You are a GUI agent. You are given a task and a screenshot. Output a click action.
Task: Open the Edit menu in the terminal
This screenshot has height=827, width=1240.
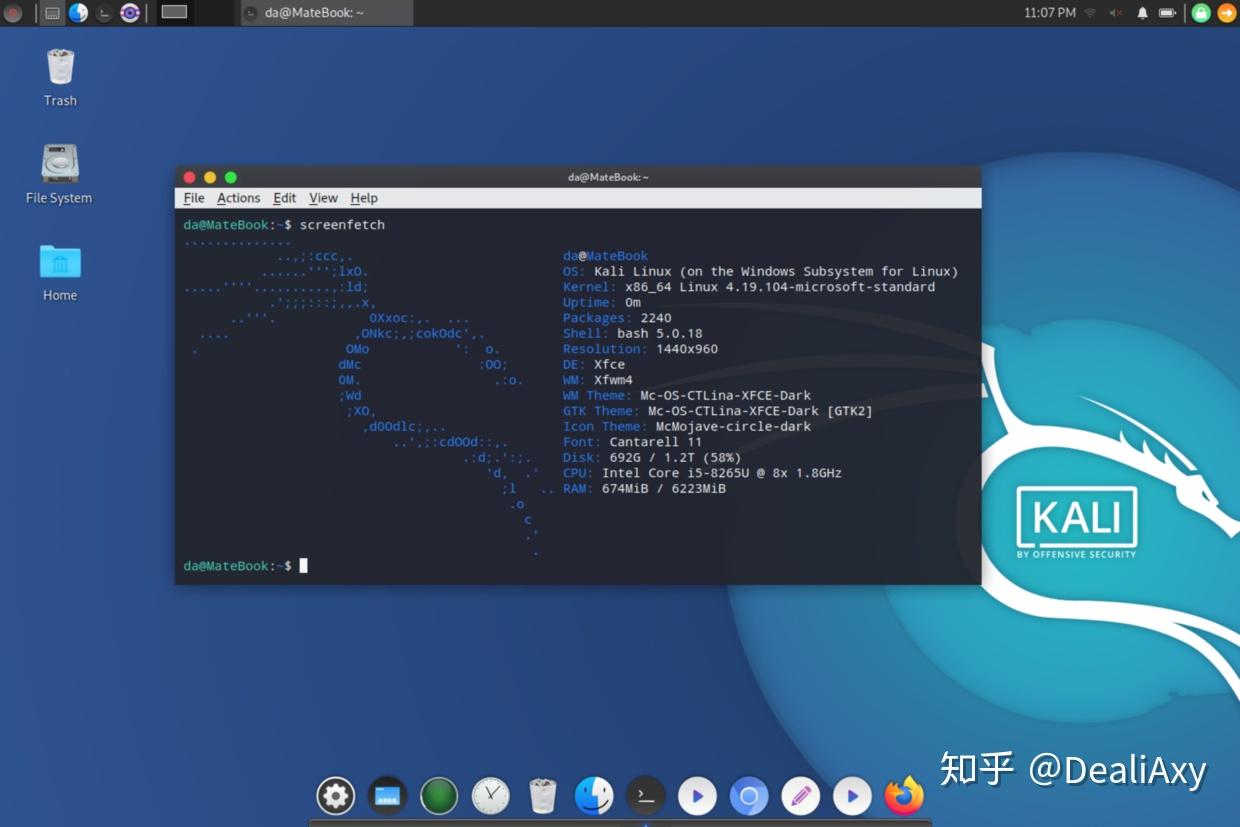[285, 198]
